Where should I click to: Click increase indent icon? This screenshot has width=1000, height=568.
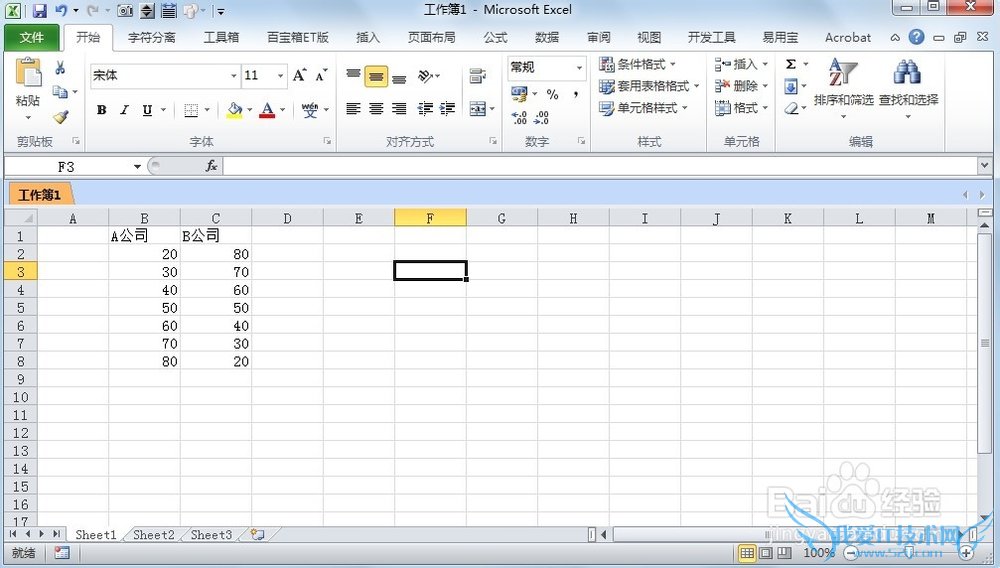click(x=448, y=109)
